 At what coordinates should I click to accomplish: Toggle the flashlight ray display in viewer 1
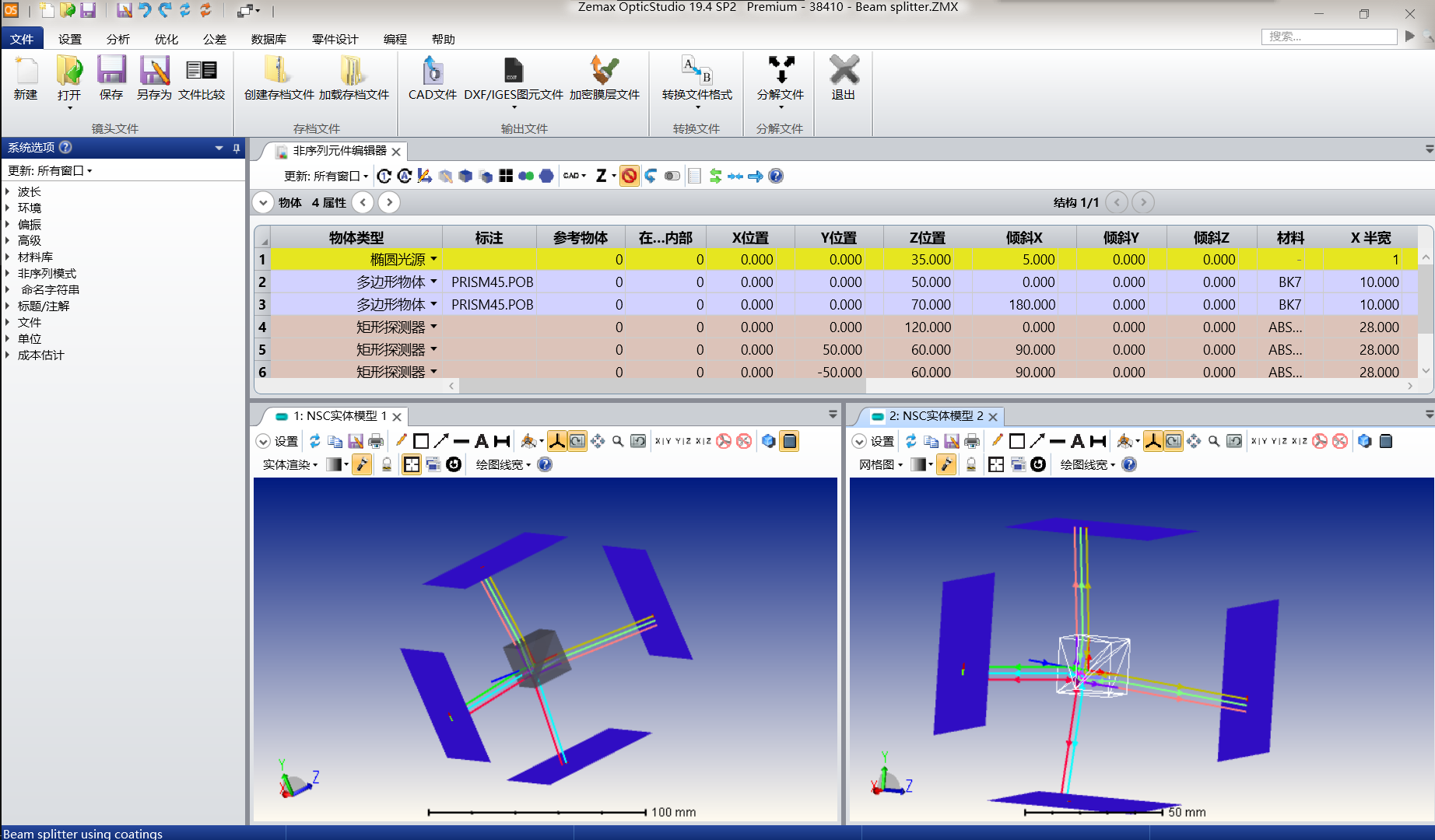(362, 464)
